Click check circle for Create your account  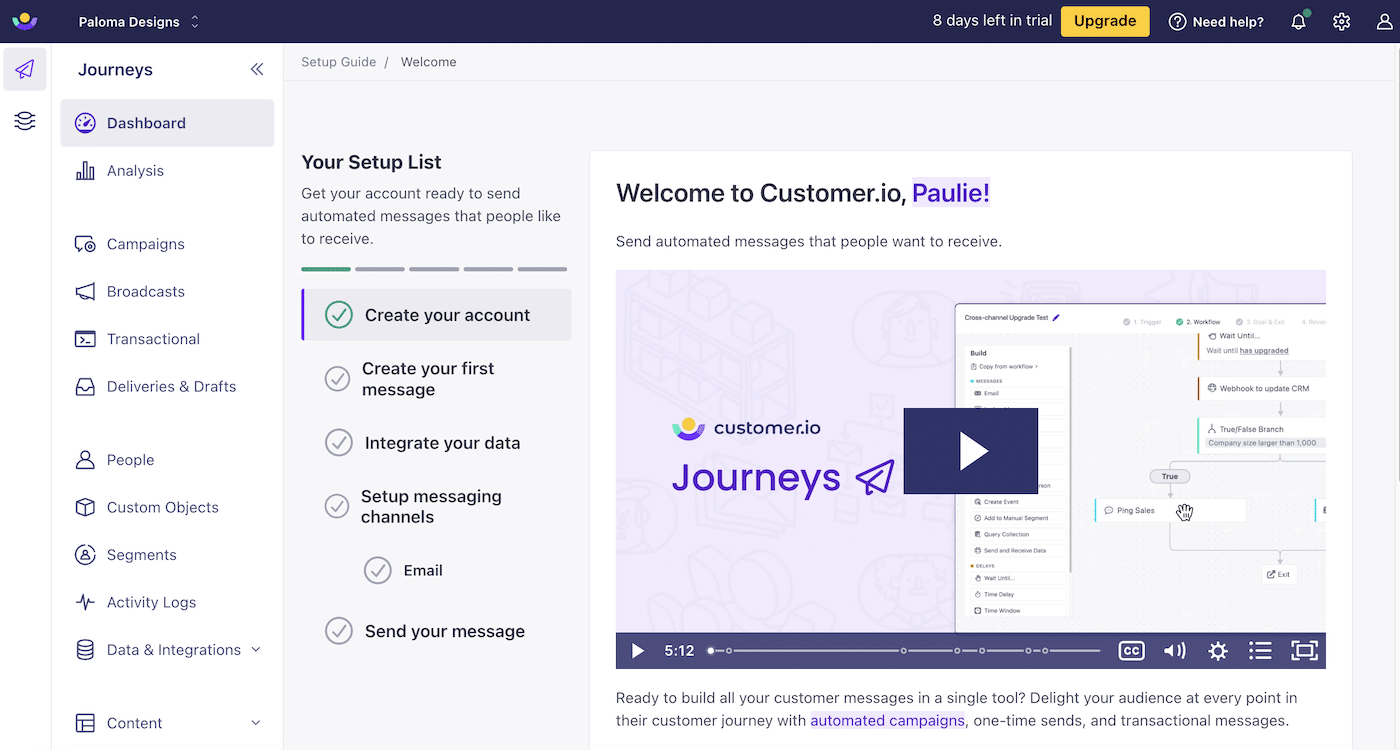[x=339, y=315]
